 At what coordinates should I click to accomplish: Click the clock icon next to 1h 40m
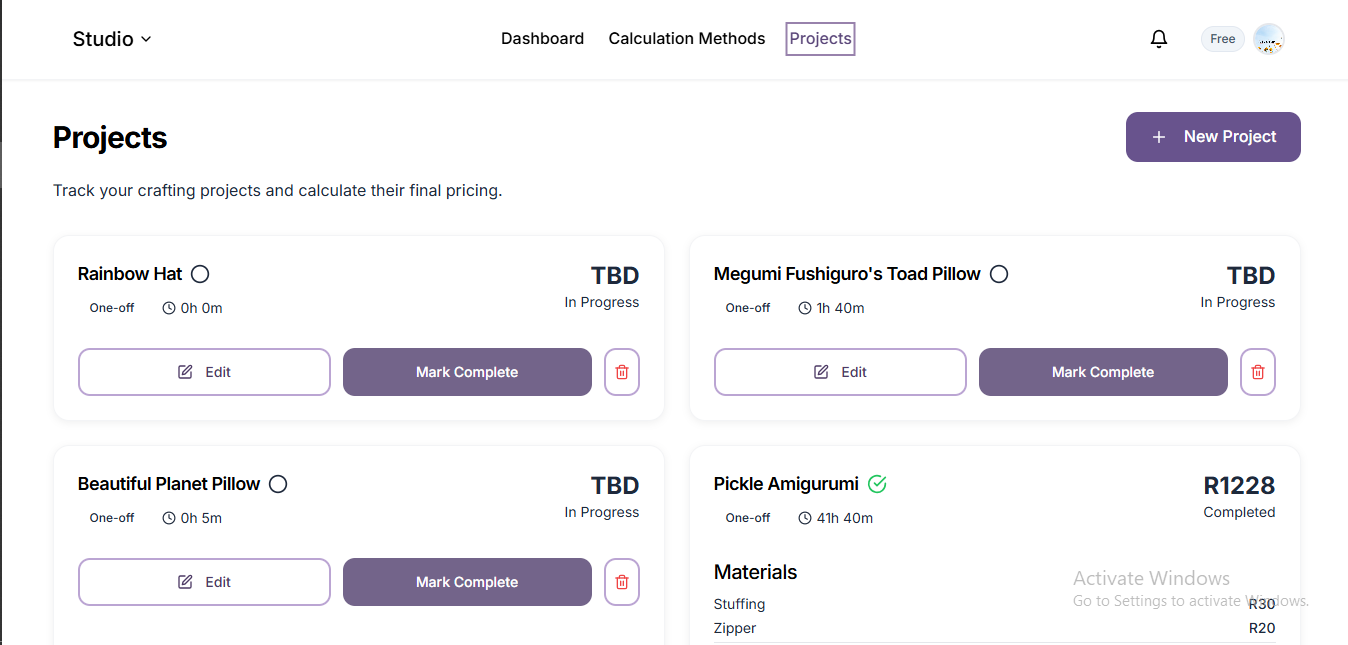click(805, 308)
